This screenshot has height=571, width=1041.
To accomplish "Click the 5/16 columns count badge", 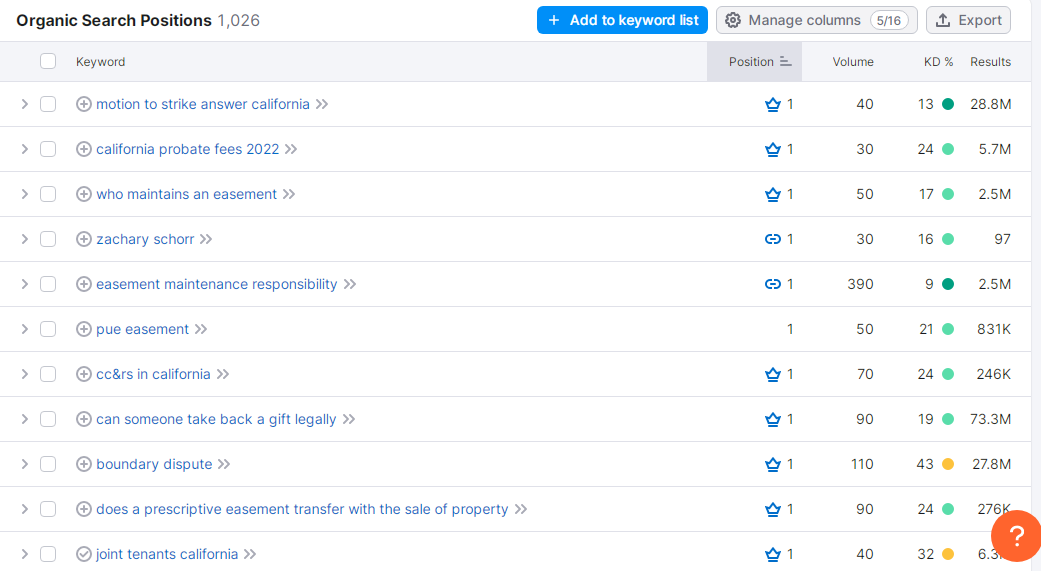I will point(889,21).
